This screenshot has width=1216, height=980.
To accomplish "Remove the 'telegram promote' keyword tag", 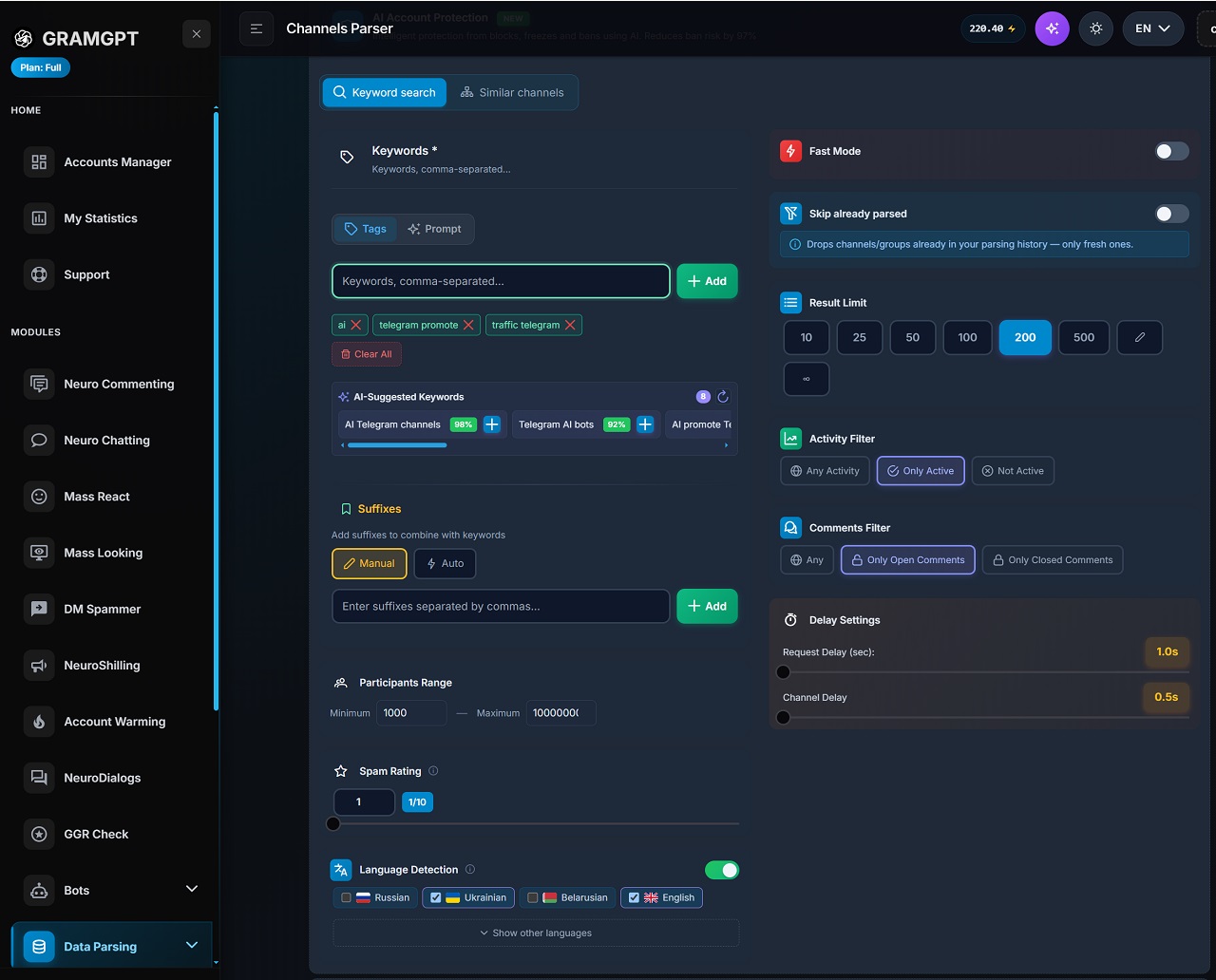I will 468,325.
